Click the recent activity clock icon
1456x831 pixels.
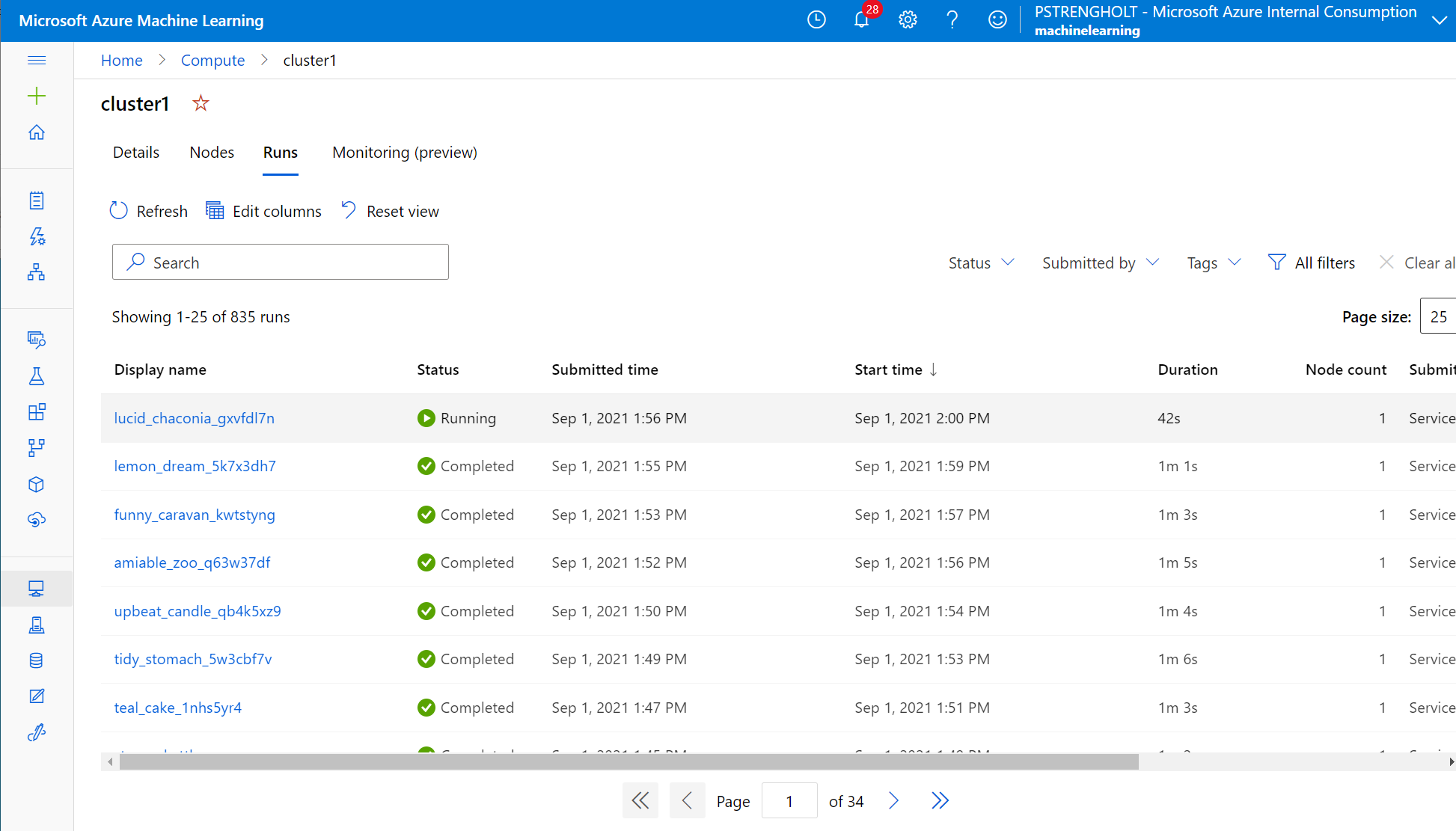[816, 20]
